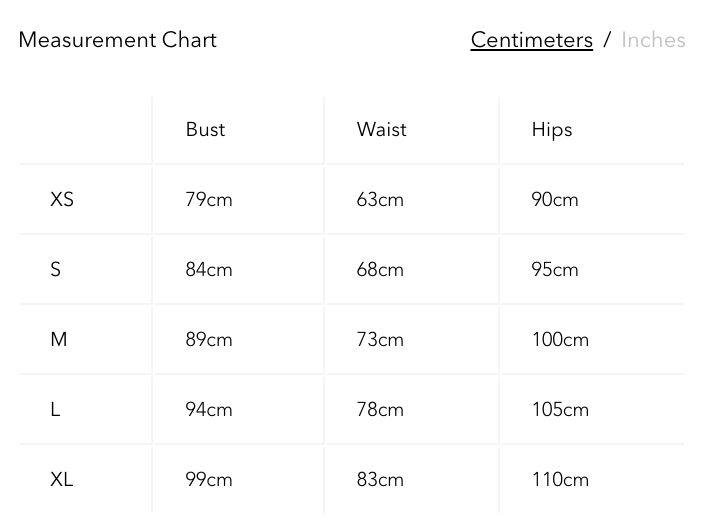Viewport: 708px width, 532px height.
Task: Click the 100cm hips cell
Action: click(x=559, y=339)
